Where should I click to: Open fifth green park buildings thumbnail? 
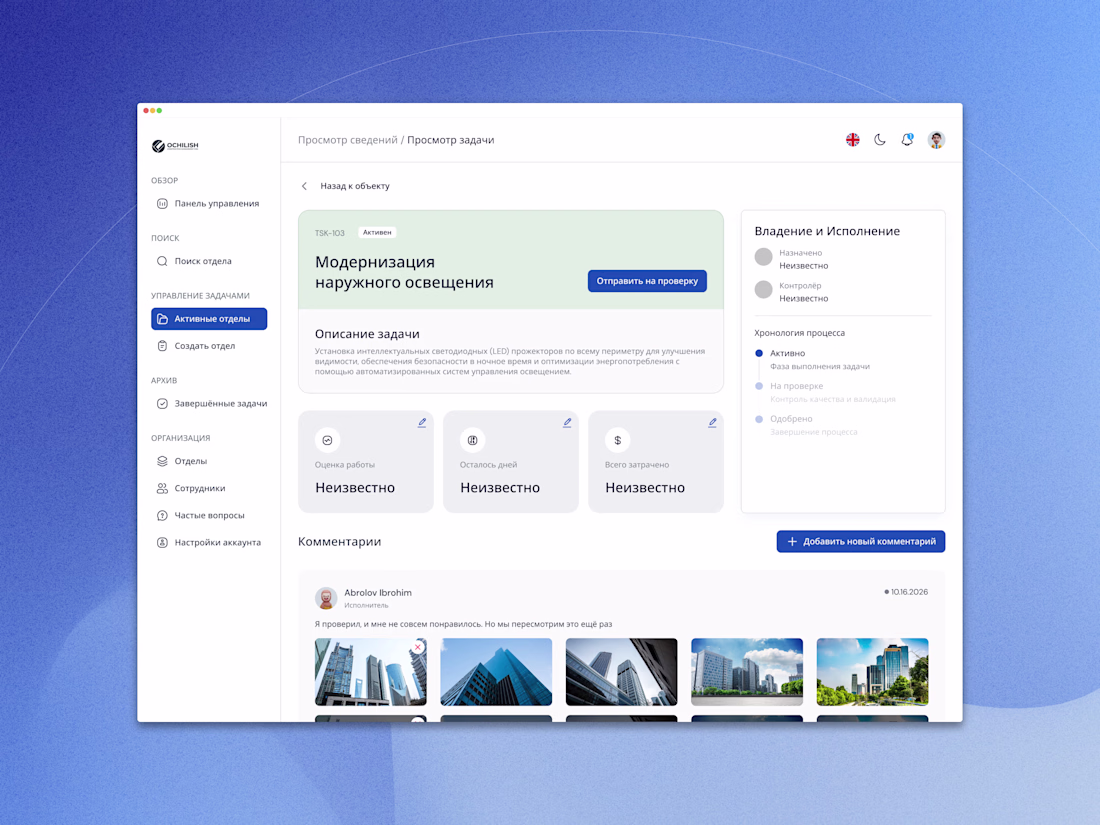[x=873, y=671]
